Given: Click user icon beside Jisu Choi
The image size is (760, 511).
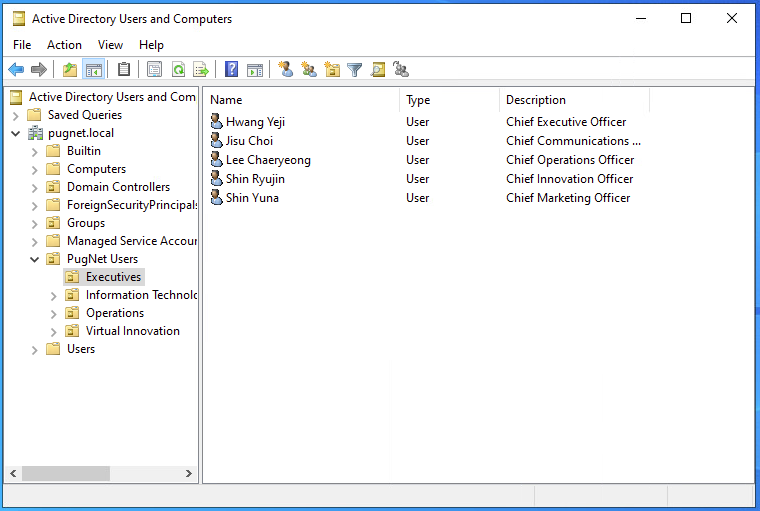Looking at the screenshot, I should (x=217, y=140).
